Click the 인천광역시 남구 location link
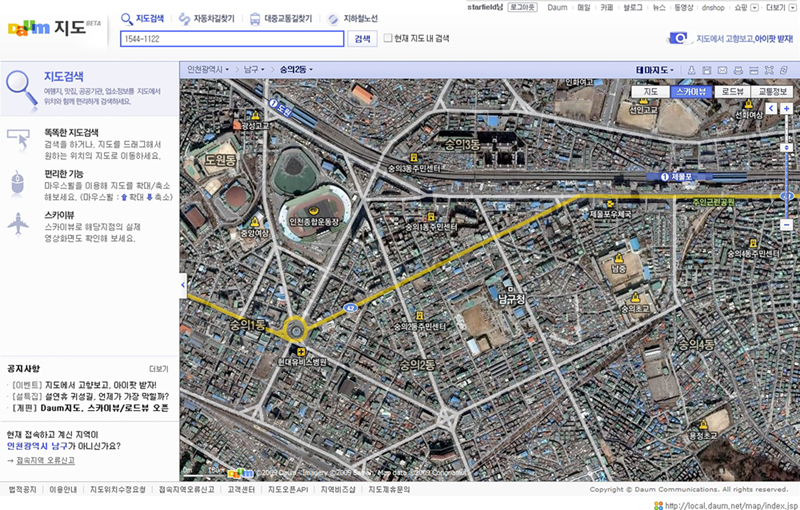The width and height of the screenshot is (800, 510). click(x=37, y=446)
